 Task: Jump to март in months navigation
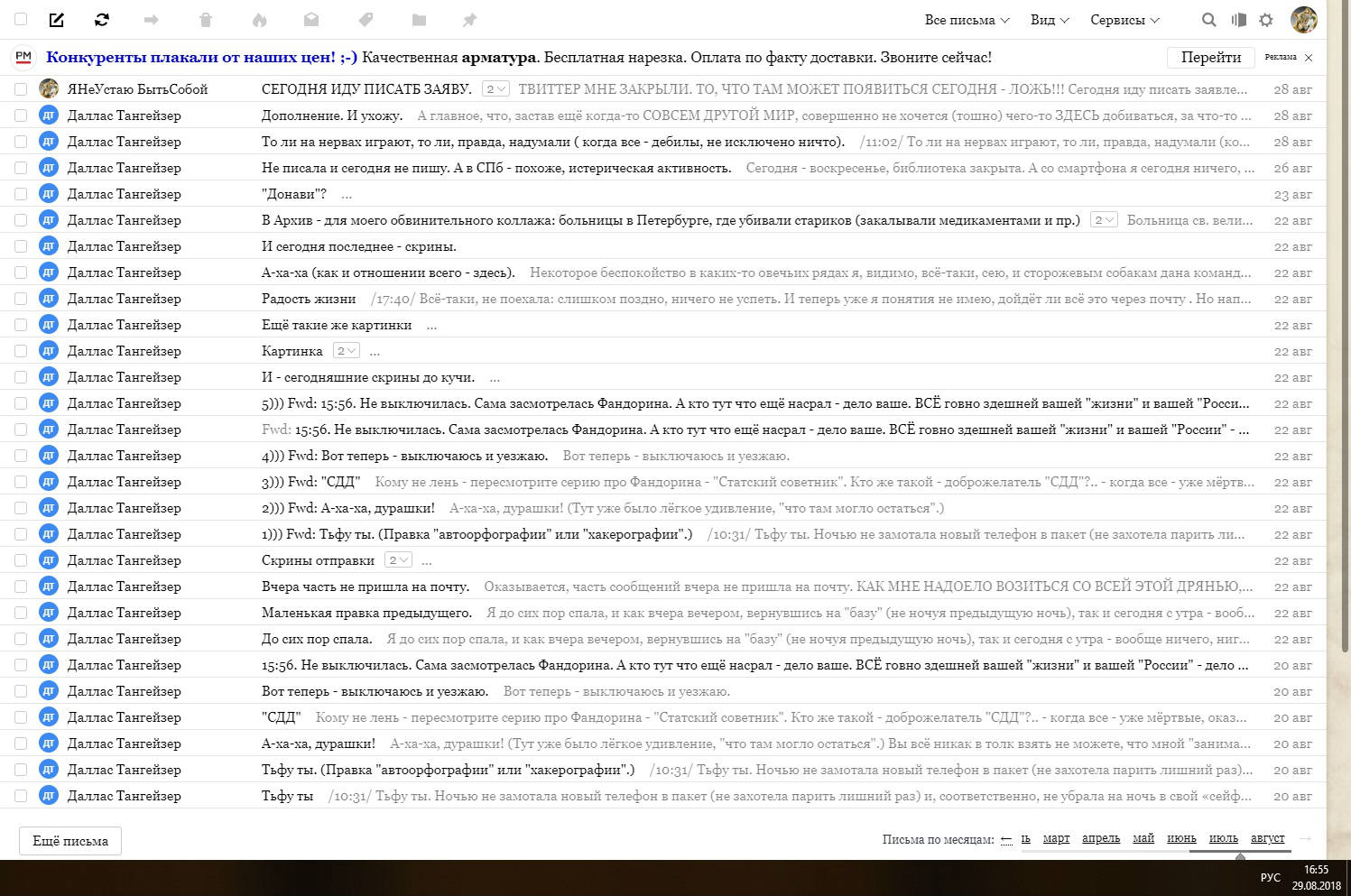point(1056,838)
